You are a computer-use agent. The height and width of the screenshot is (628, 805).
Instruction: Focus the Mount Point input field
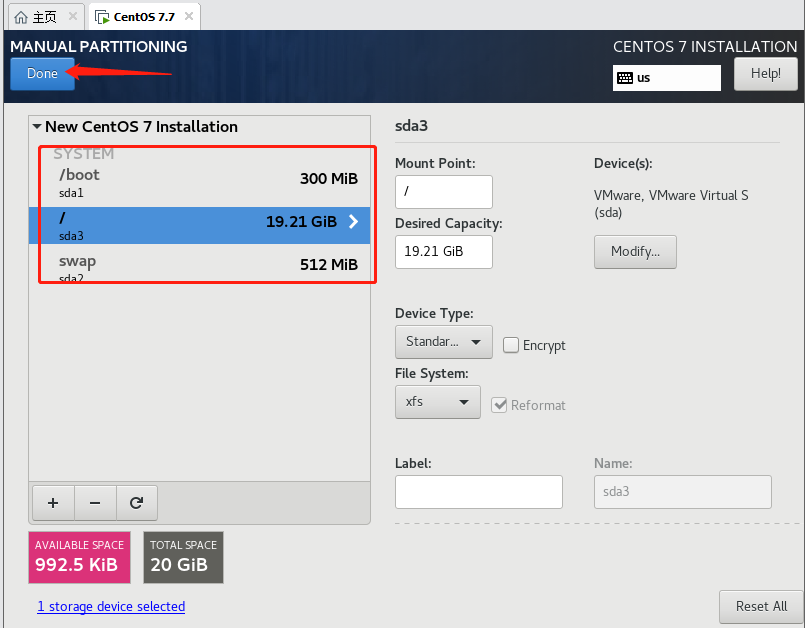tap(444, 192)
